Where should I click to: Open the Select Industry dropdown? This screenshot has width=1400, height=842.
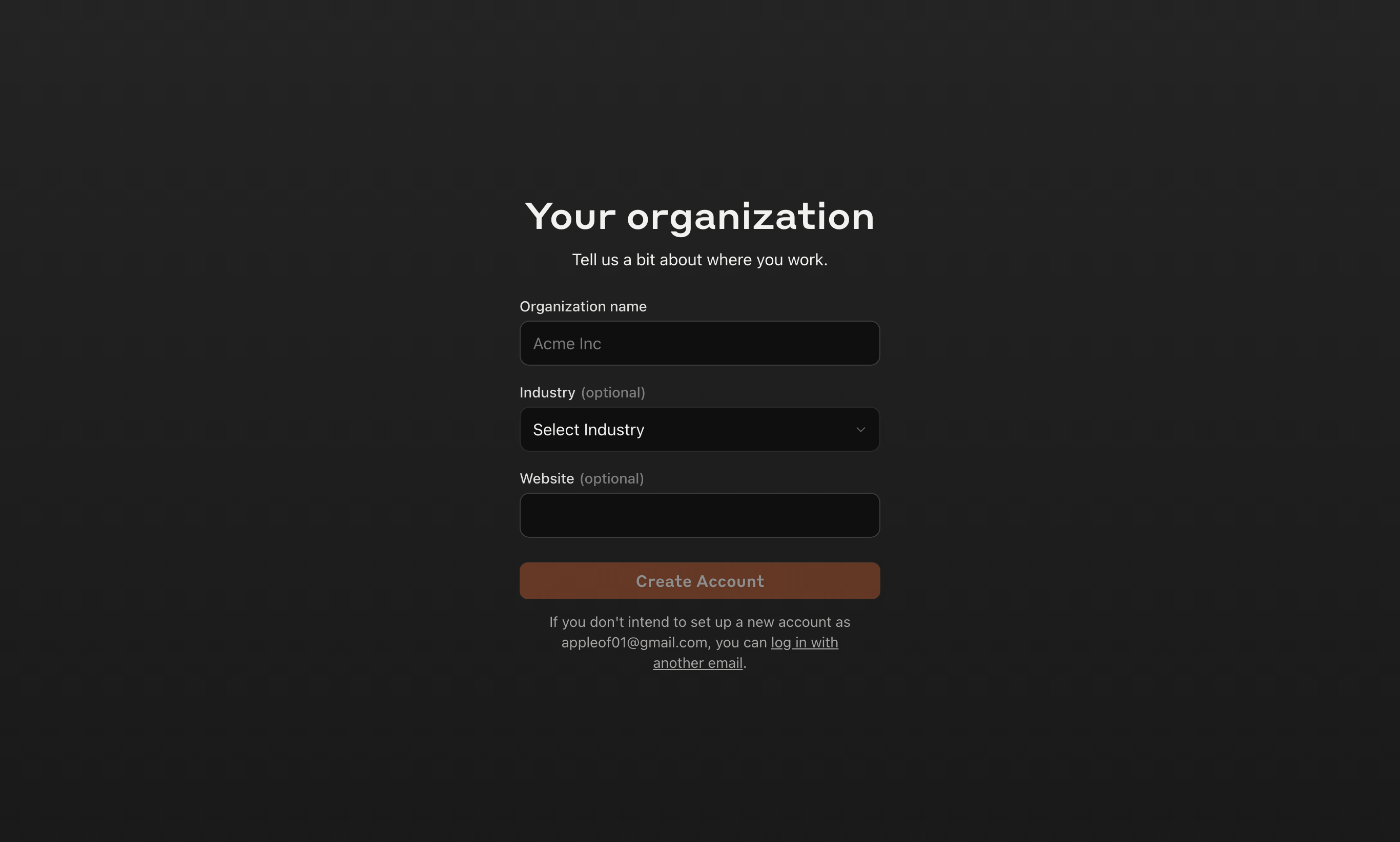click(699, 430)
